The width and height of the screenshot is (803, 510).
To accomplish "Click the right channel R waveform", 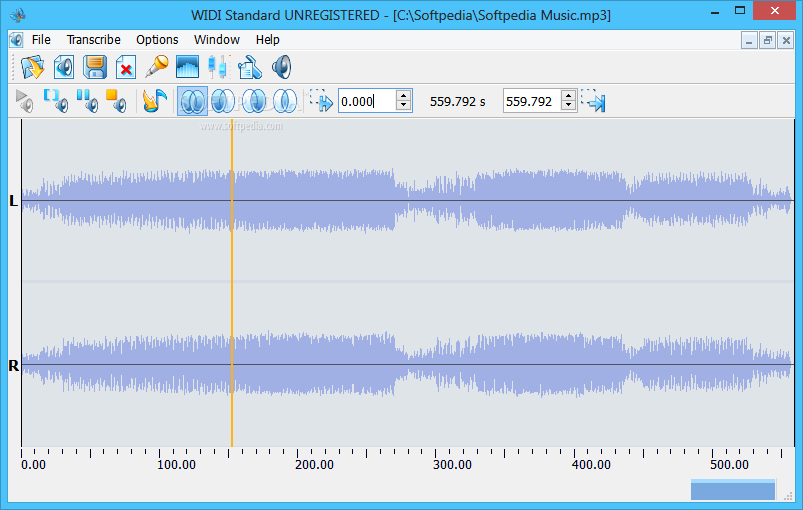I will click(x=407, y=365).
